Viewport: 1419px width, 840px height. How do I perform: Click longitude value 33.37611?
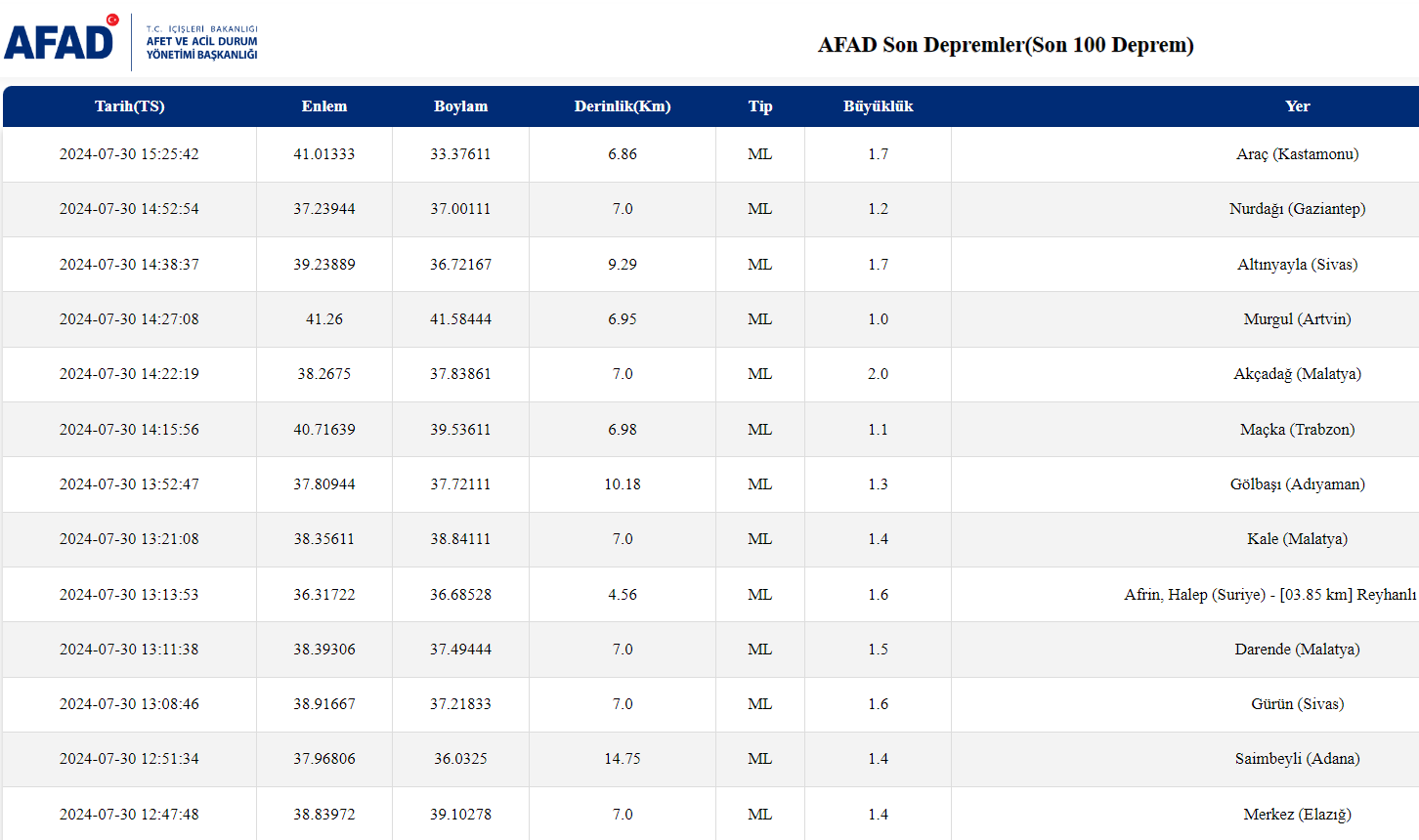pos(461,154)
